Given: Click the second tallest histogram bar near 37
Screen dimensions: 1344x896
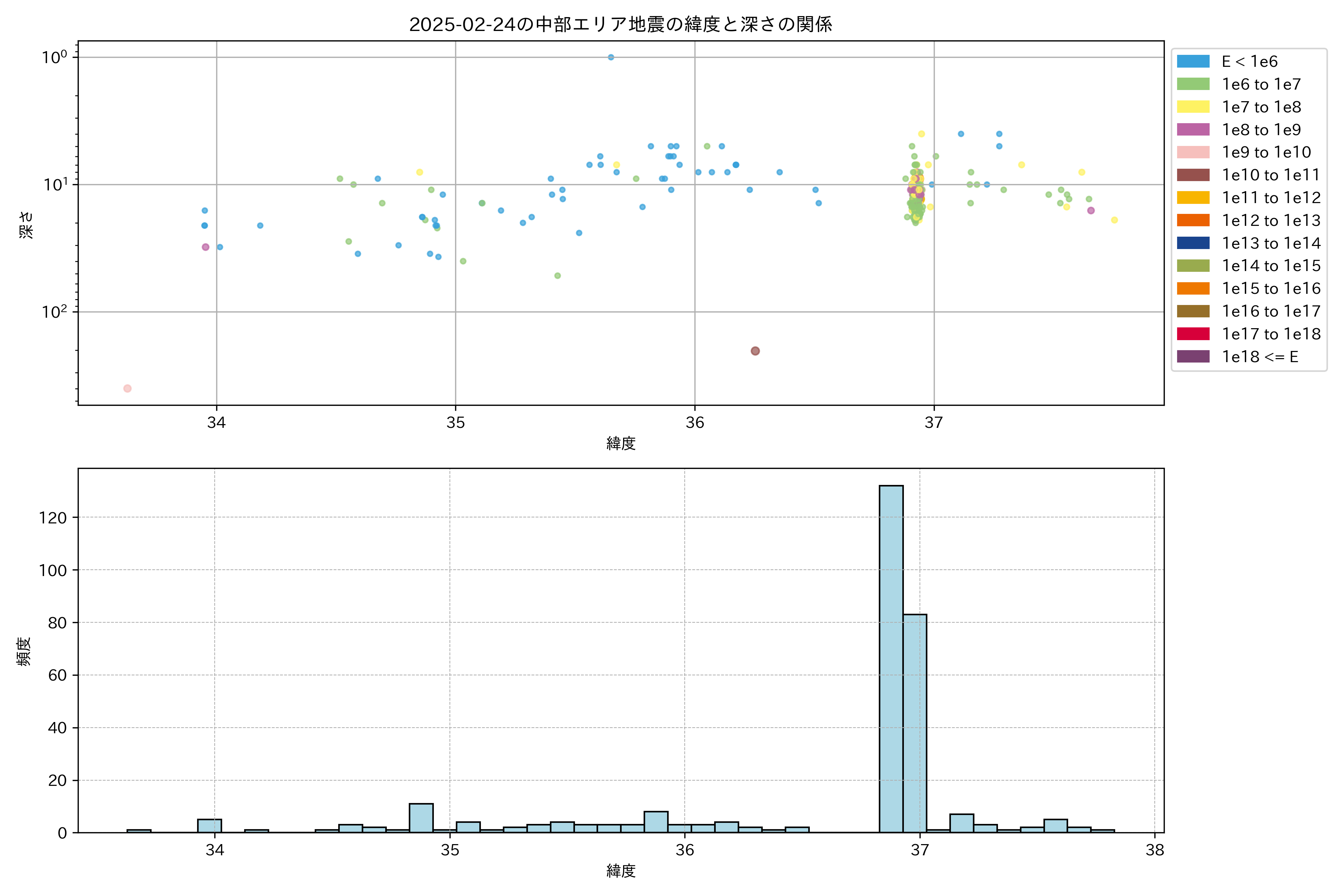Looking at the screenshot, I should click(914, 723).
